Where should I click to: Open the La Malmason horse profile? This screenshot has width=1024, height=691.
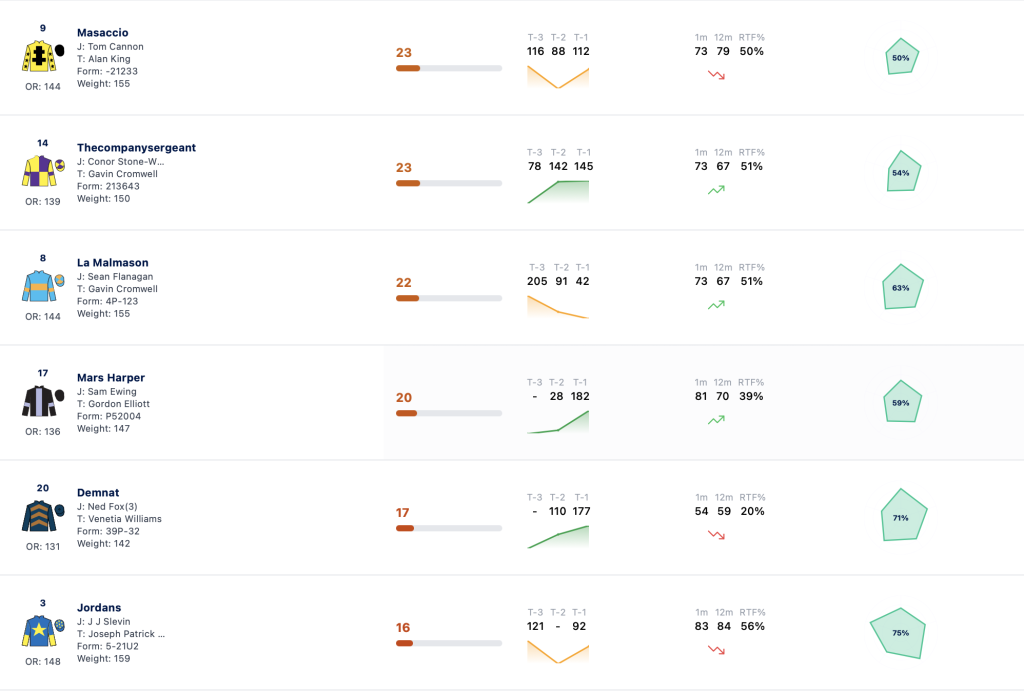coord(113,263)
